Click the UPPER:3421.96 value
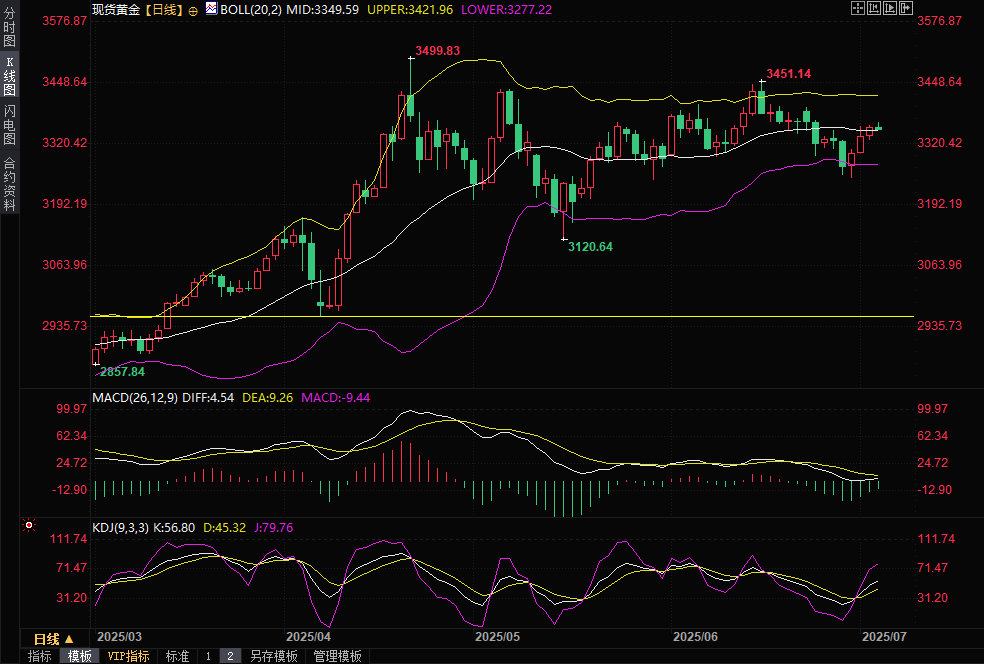Viewport: 984px width, 664px height. 410,10
